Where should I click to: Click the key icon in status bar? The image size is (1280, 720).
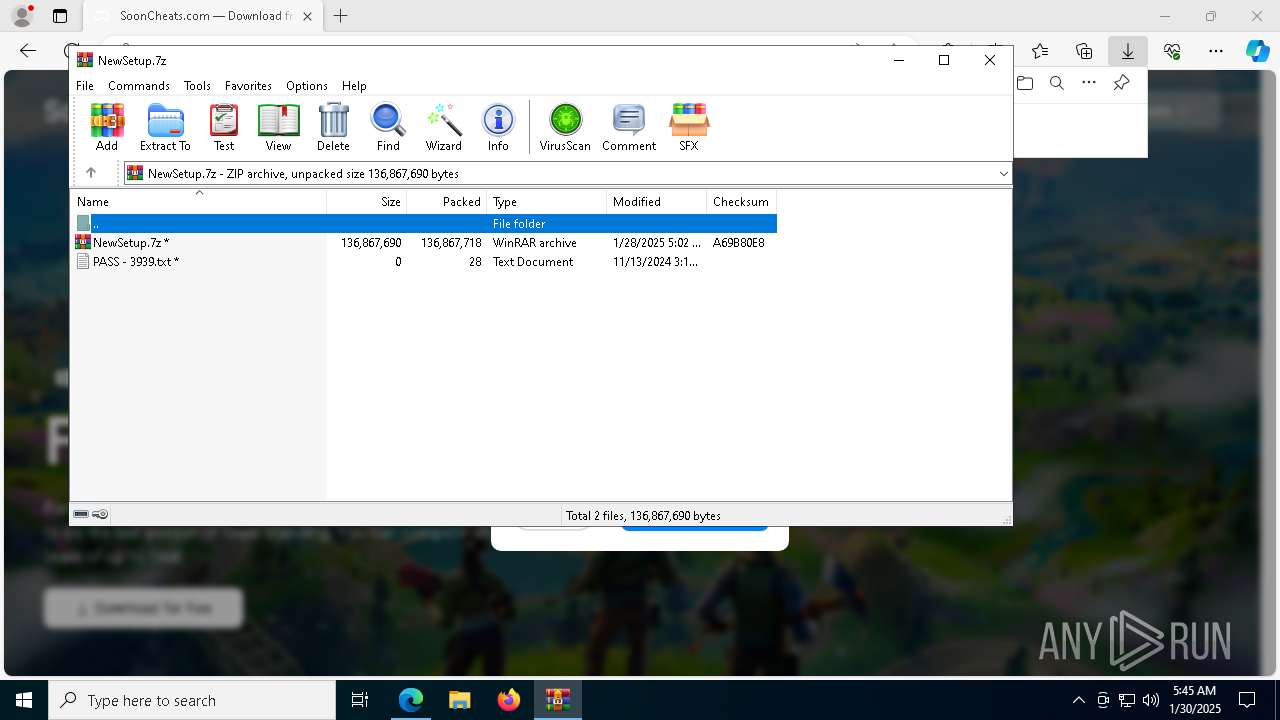(x=100, y=515)
